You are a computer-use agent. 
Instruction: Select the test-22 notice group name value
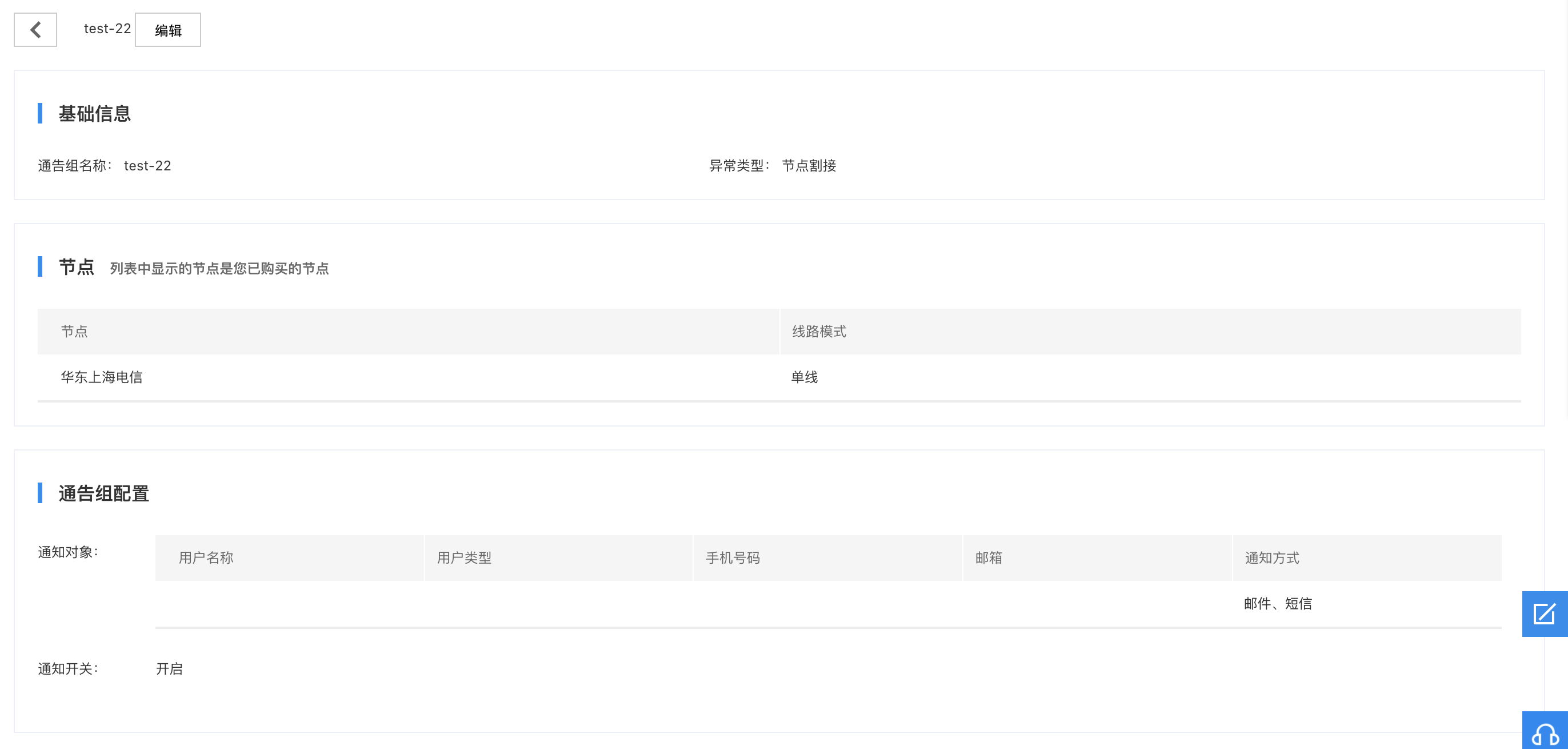point(147,166)
